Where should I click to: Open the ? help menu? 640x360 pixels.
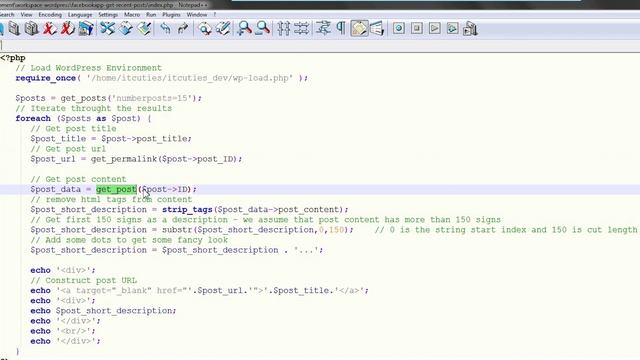(x=215, y=15)
